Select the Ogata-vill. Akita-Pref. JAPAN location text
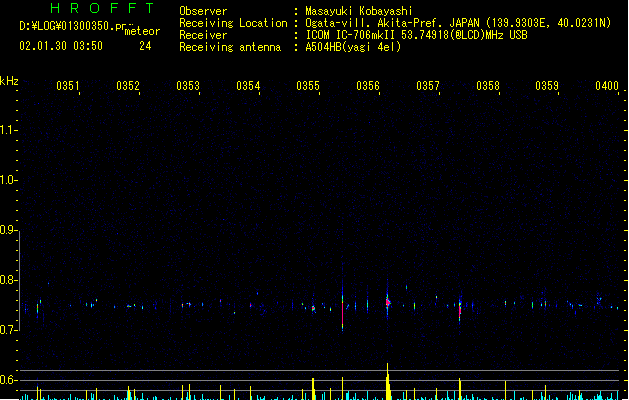The width and height of the screenshot is (629, 400). click(458, 23)
